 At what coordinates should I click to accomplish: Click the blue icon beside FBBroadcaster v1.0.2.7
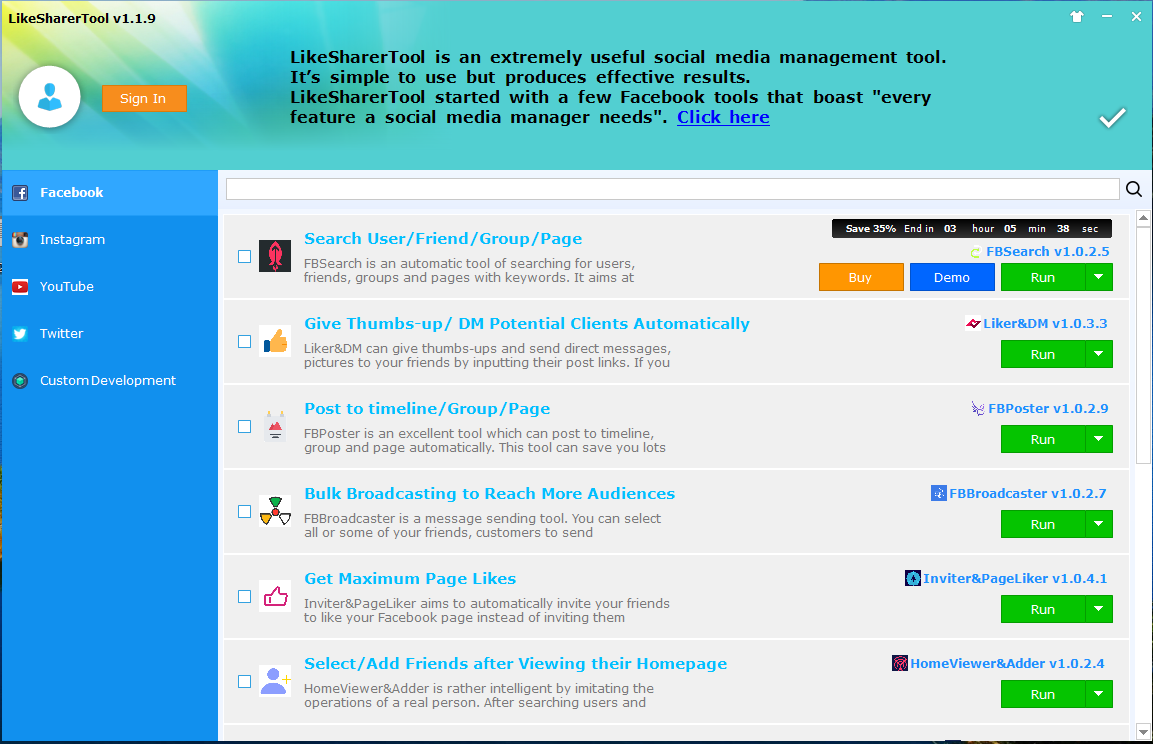pos(938,493)
